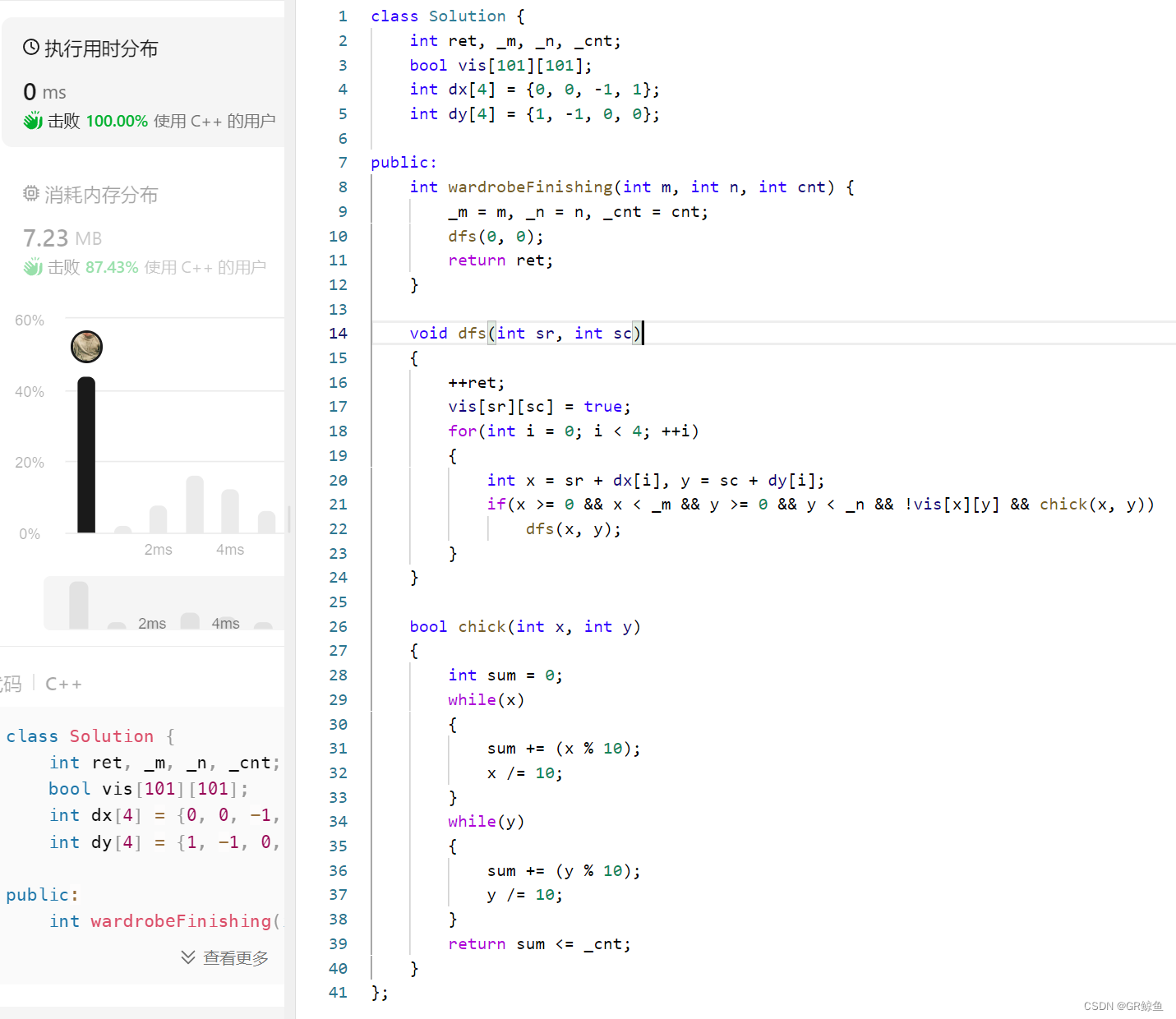
Task: Click the grey bar above 4ms label
Action: (x=230, y=511)
